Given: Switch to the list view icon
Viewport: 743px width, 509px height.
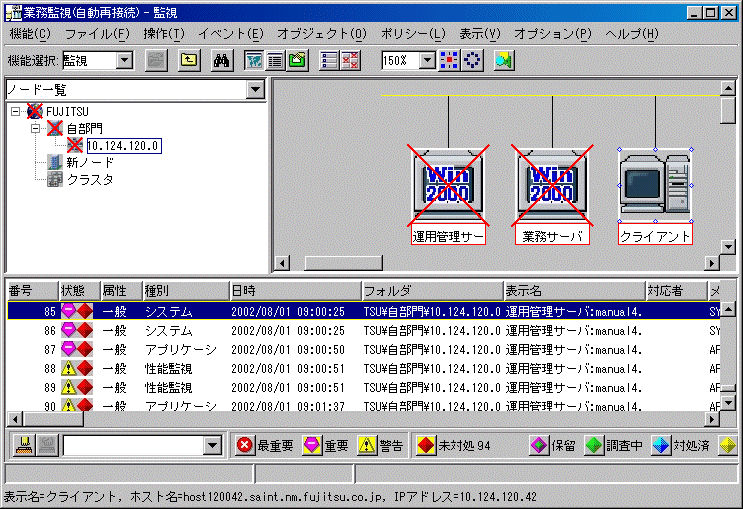Looking at the screenshot, I should 276,61.
